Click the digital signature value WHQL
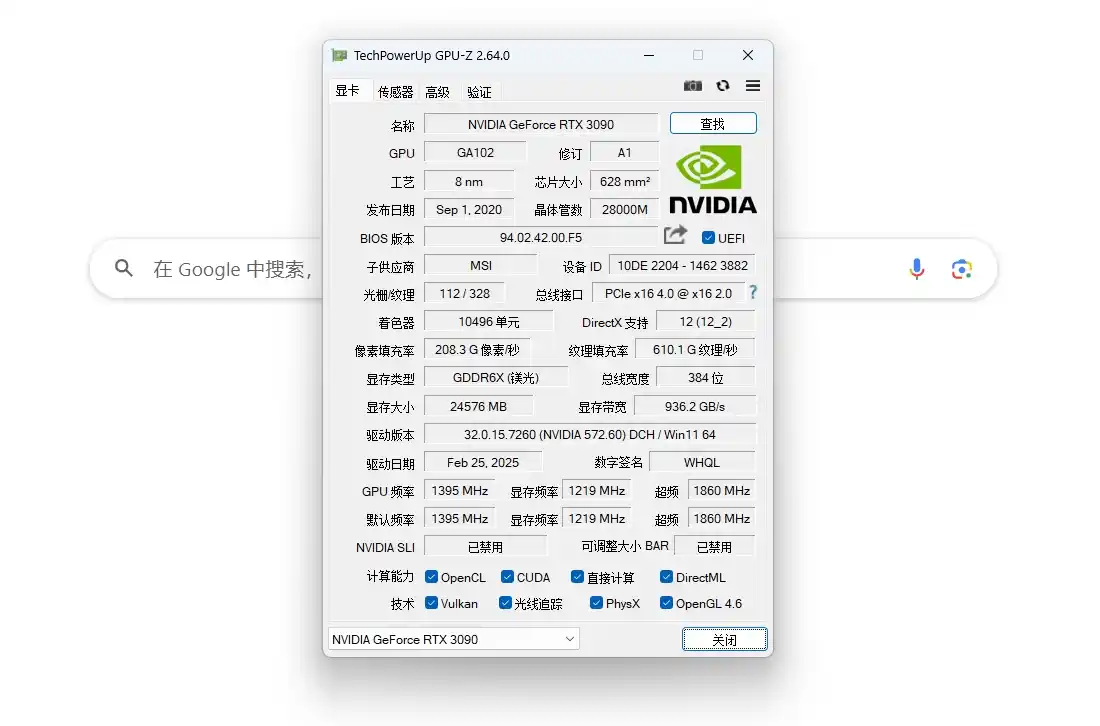 [702, 462]
